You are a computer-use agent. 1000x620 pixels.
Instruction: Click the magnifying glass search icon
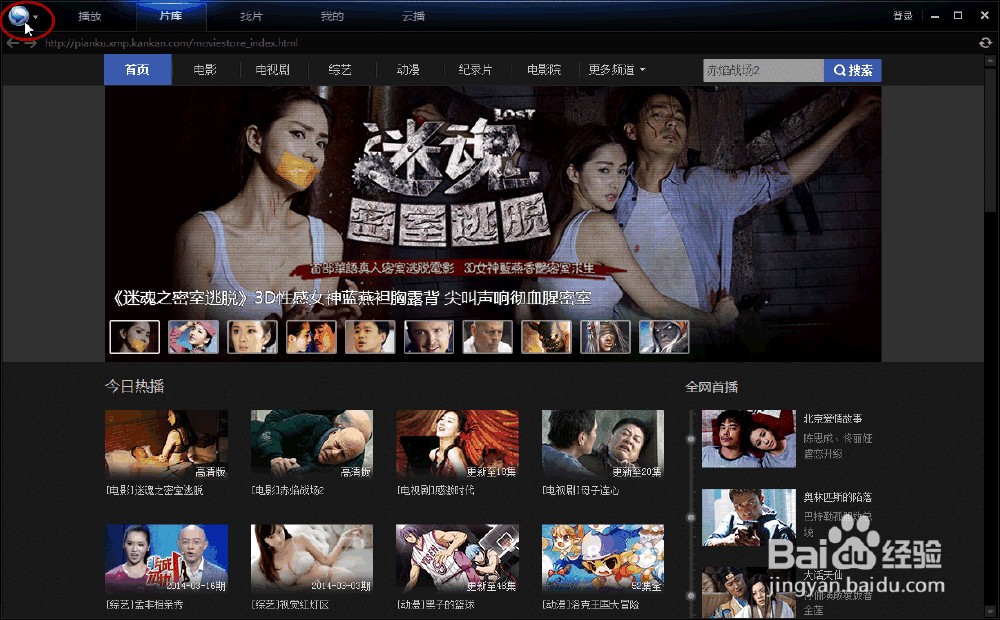[x=842, y=70]
